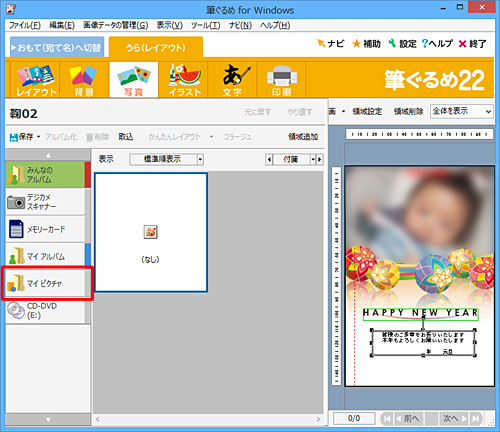Open the イラスト illustration tool
The height and width of the screenshot is (432, 500).
(x=183, y=80)
